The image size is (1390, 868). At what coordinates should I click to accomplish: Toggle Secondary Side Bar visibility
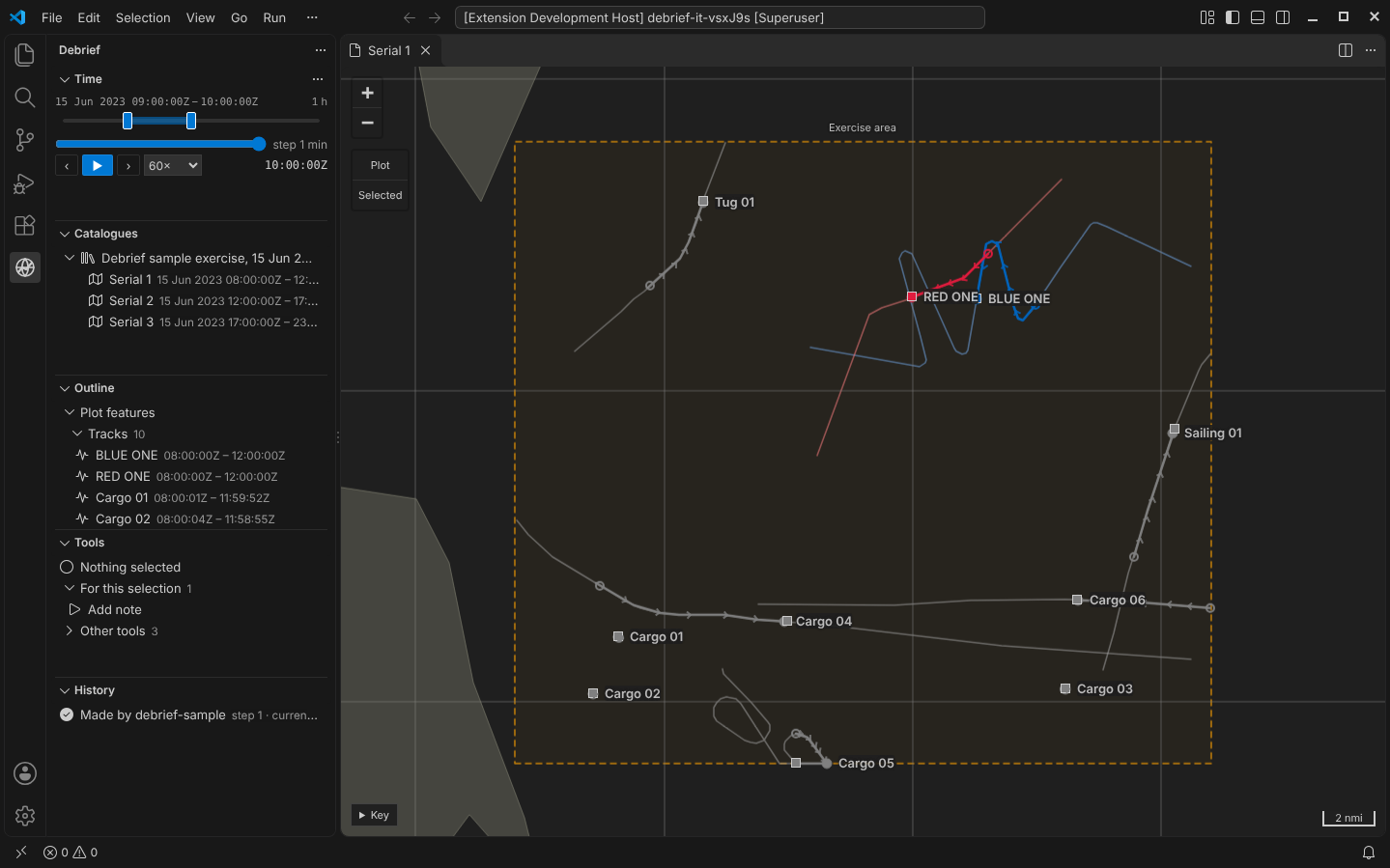[1283, 17]
